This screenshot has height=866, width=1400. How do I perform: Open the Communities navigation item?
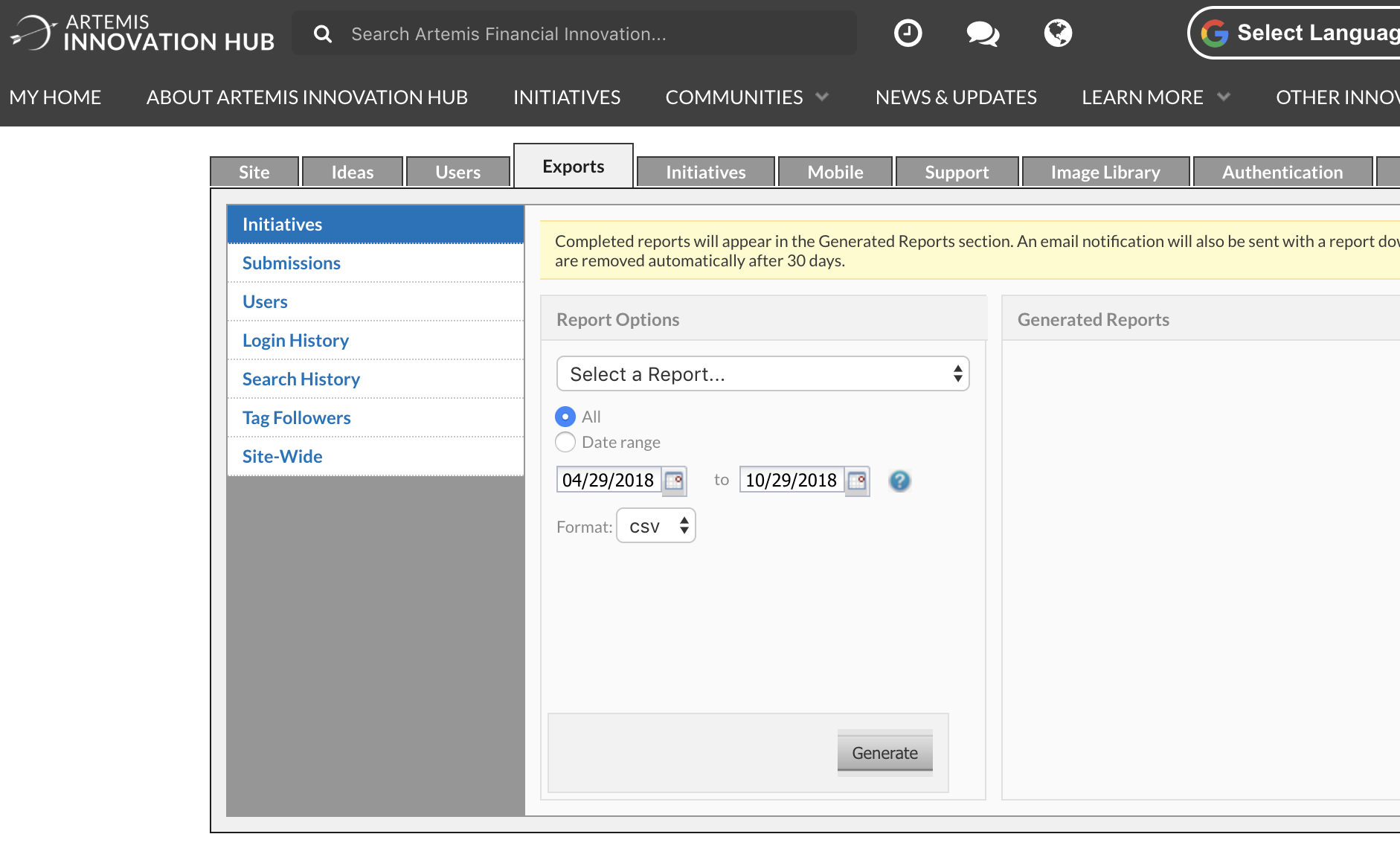(734, 97)
